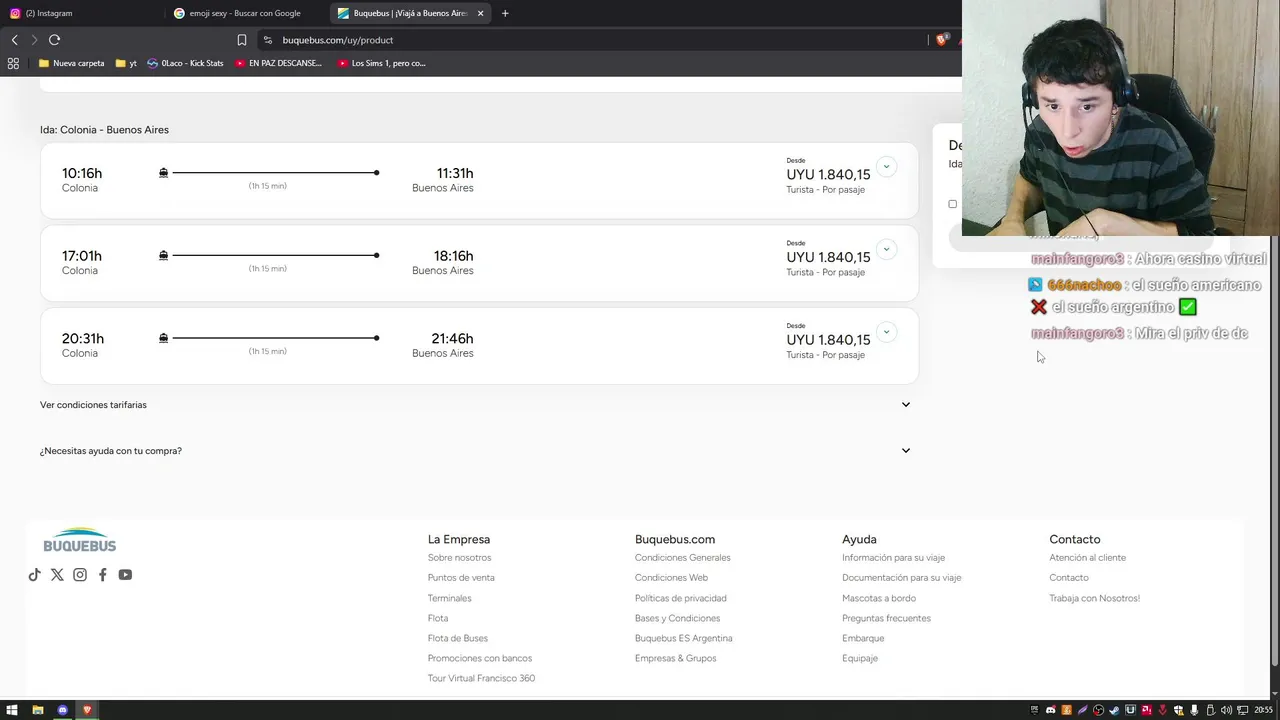Tick the checkbox in the side panel
This screenshot has height=720, width=1280.
click(x=952, y=204)
